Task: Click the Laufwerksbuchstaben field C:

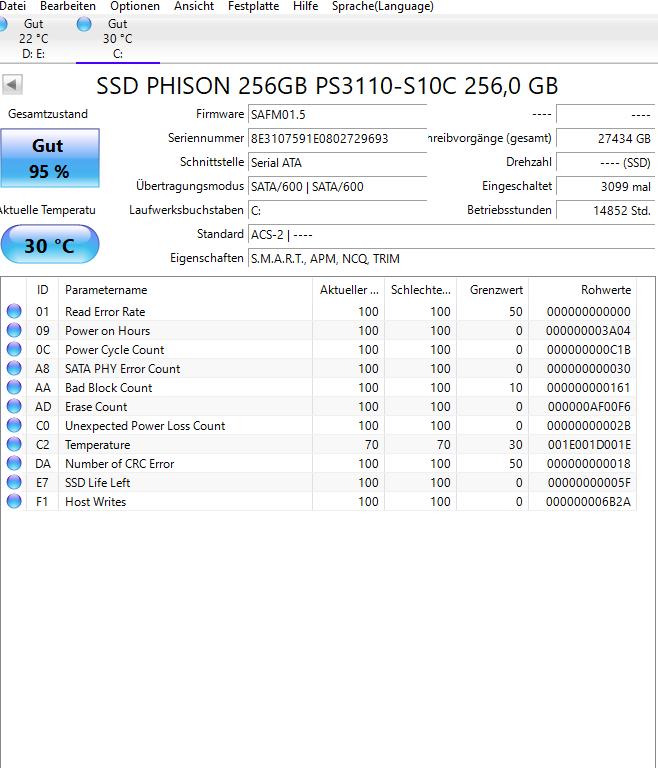Action: click(338, 211)
